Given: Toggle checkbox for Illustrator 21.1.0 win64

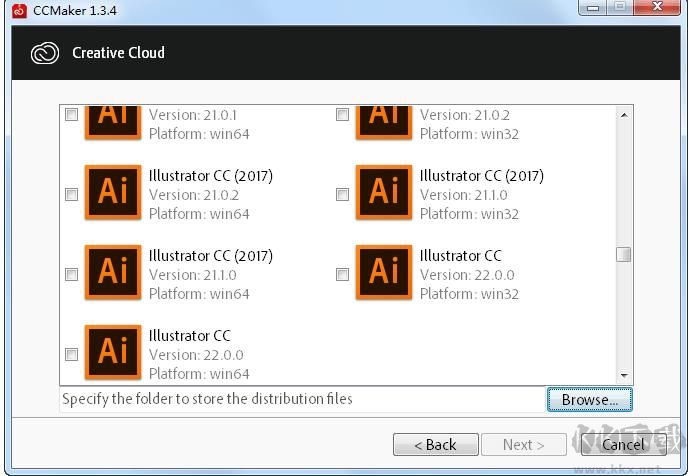Looking at the screenshot, I should pyautogui.click(x=71, y=274).
